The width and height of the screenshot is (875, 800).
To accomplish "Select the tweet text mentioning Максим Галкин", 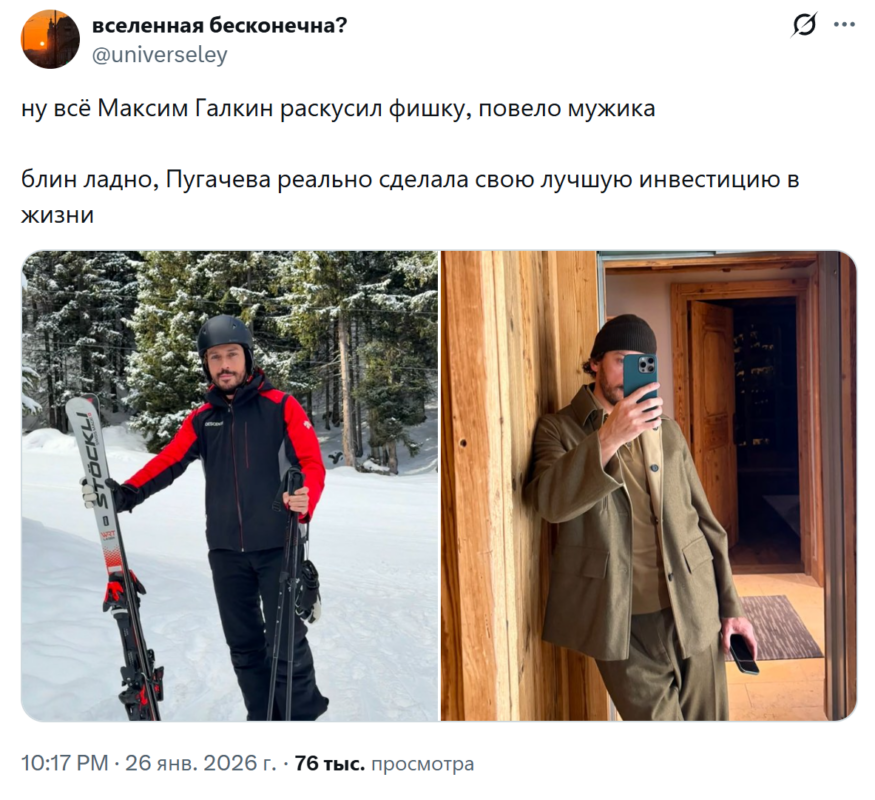I will [338, 109].
